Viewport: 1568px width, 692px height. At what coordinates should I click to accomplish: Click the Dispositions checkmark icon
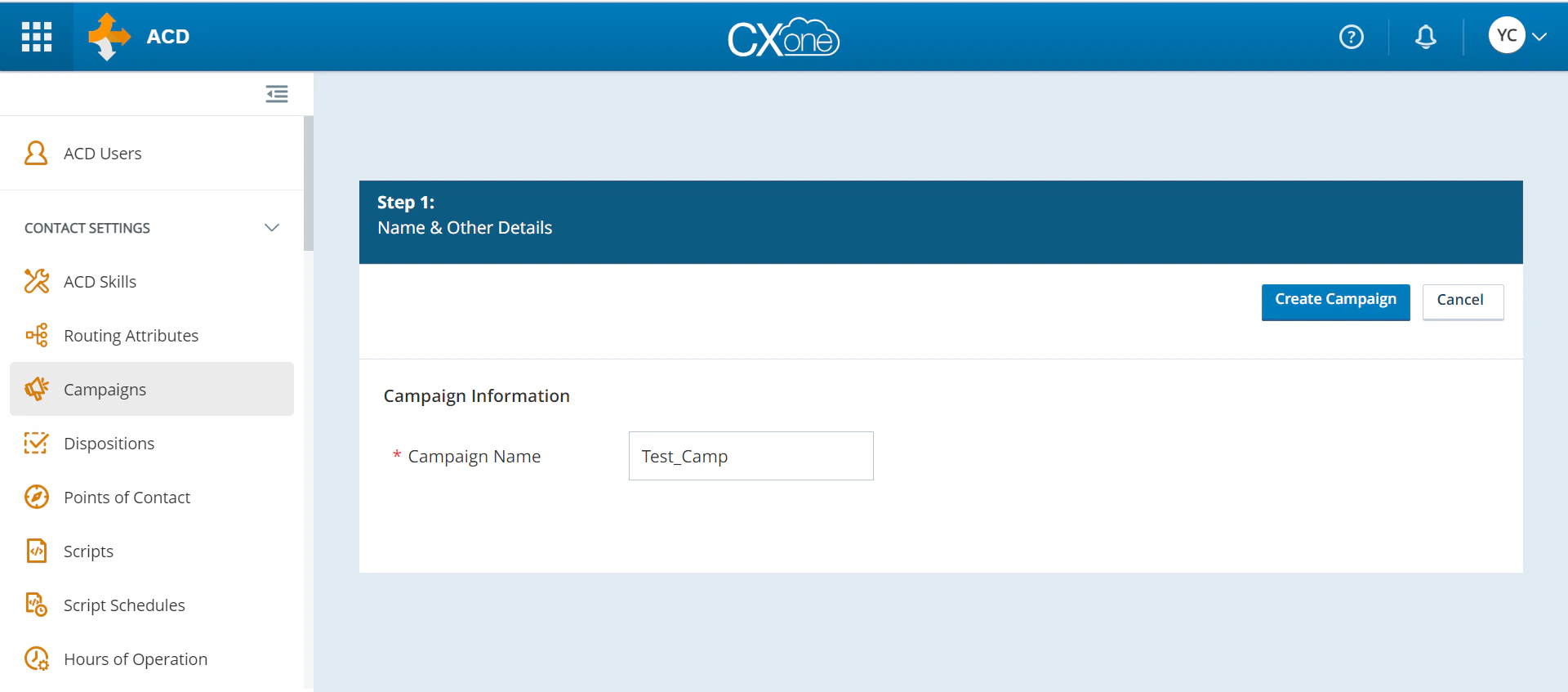pos(36,443)
